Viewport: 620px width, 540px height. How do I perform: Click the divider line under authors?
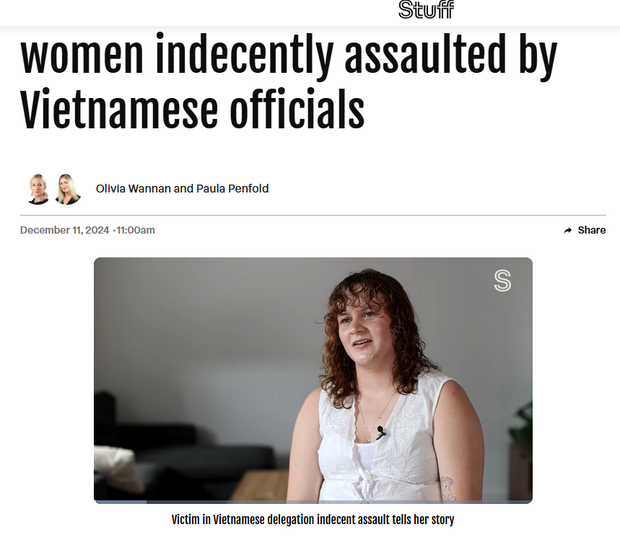click(x=313, y=215)
